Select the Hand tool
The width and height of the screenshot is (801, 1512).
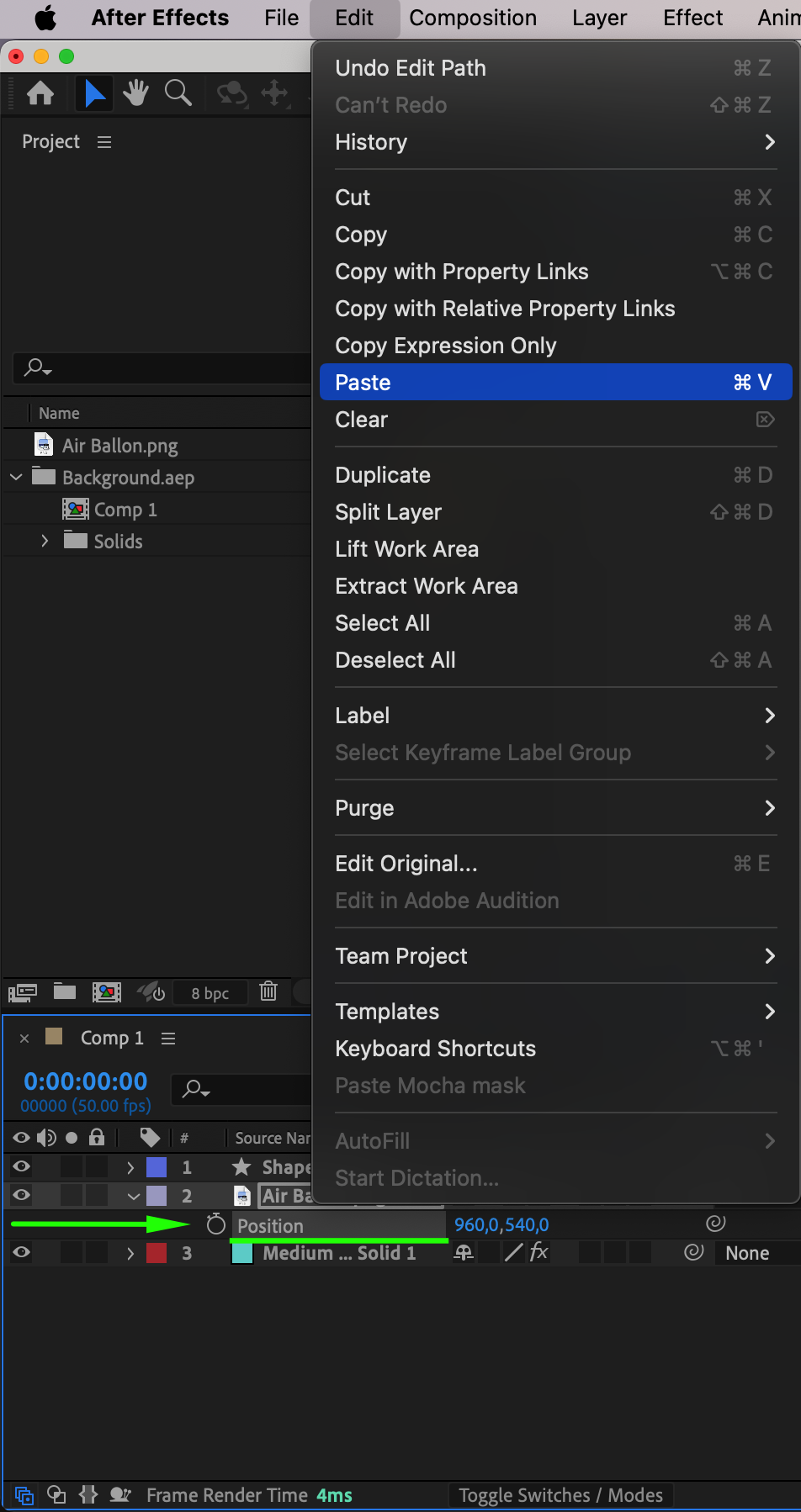pos(135,93)
